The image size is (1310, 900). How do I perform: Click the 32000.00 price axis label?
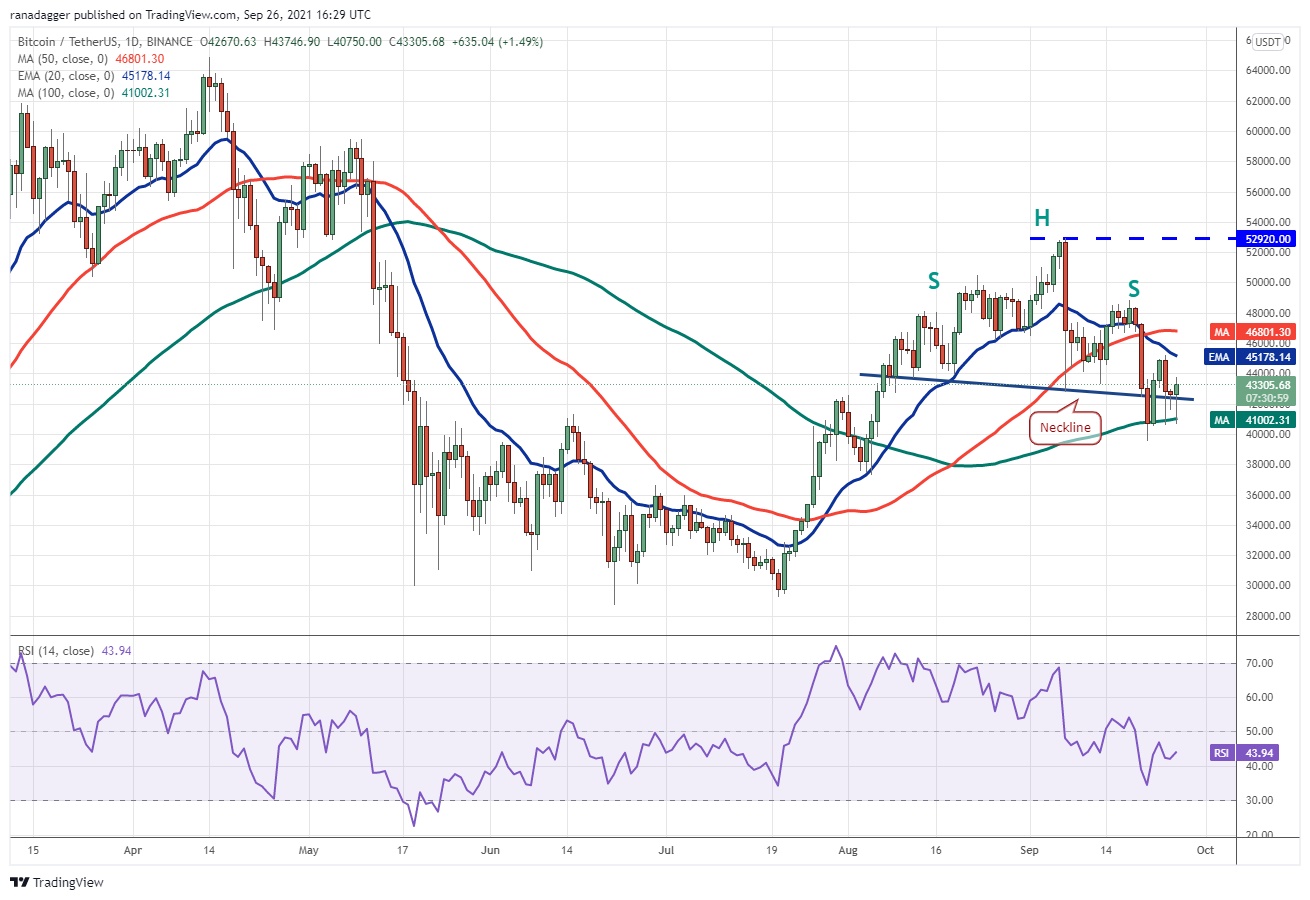[x=1266, y=556]
